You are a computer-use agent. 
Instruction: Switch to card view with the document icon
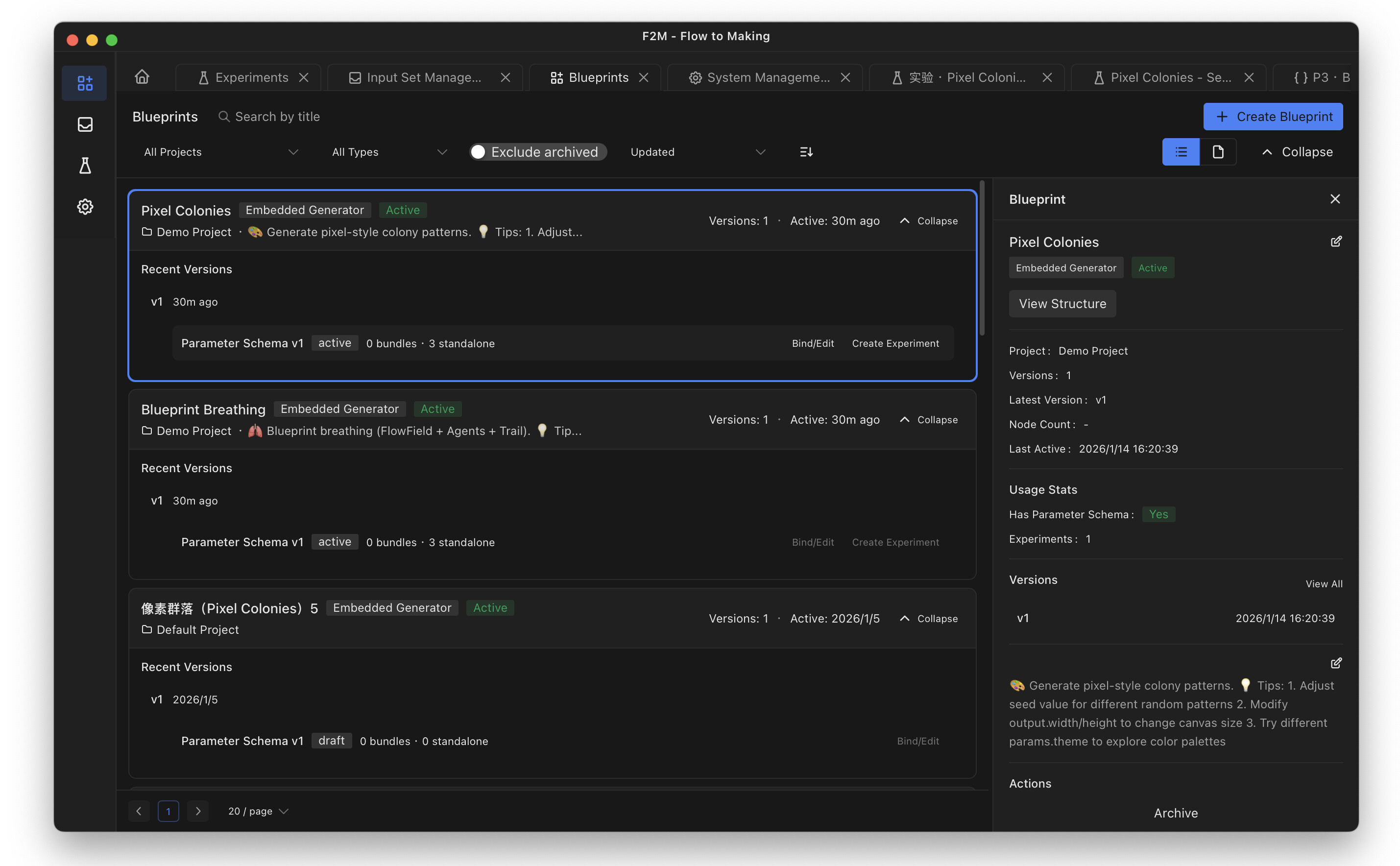tap(1218, 151)
